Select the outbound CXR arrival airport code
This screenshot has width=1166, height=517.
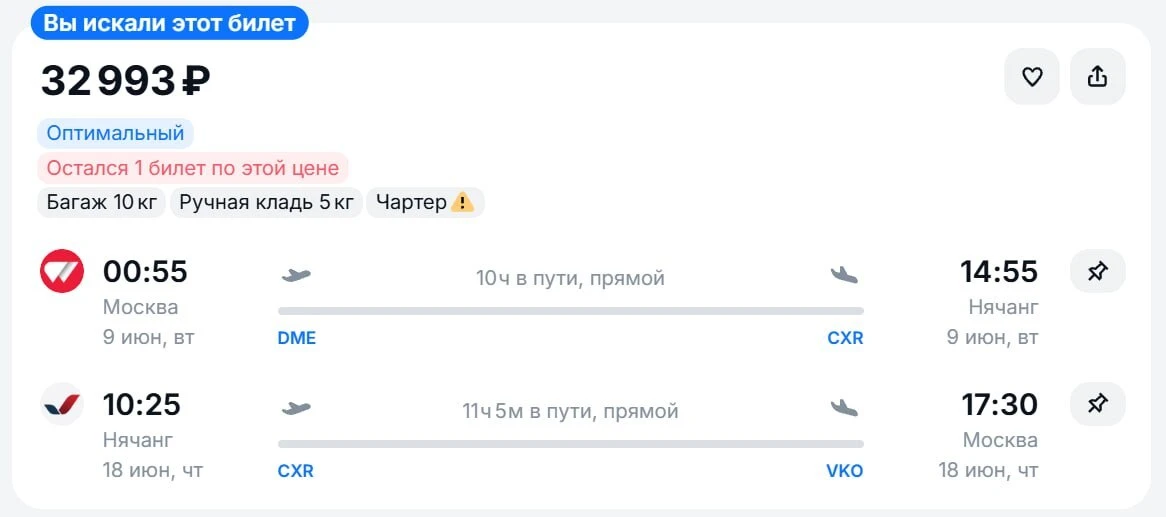pos(845,338)
